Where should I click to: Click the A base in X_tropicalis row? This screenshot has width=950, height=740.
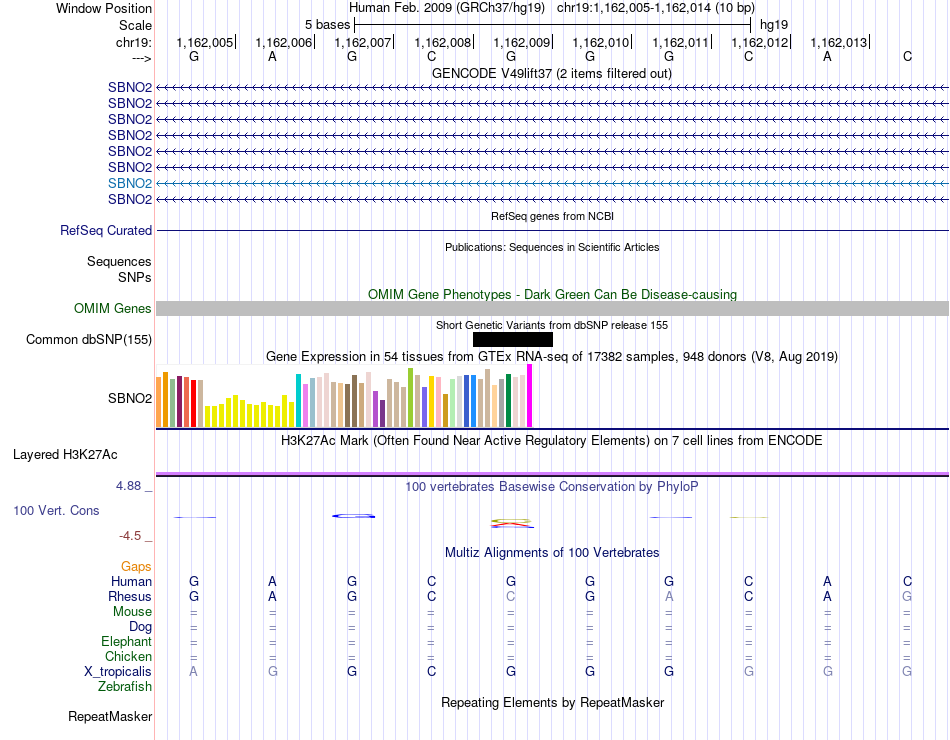193,672
